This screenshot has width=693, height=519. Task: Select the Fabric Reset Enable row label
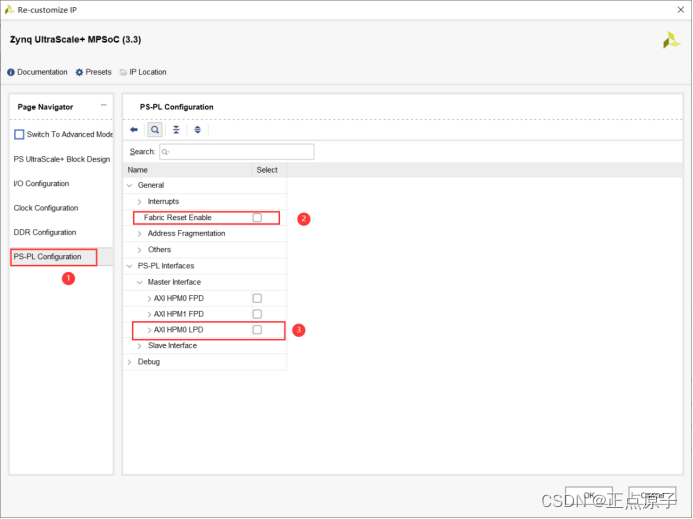click(x=178, y=218)
